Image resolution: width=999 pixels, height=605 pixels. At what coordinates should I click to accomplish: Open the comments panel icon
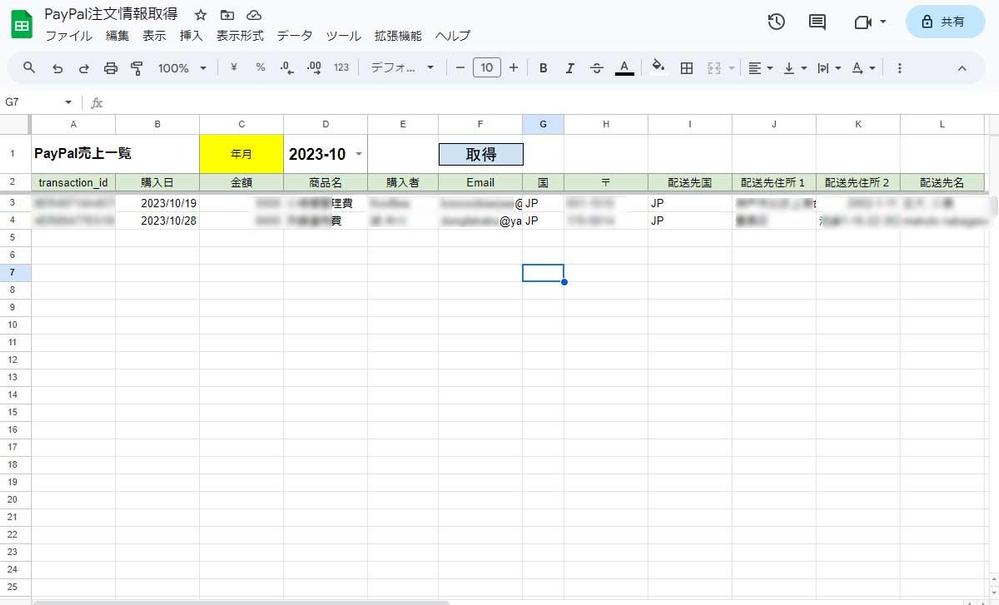(x=817, y=22)
